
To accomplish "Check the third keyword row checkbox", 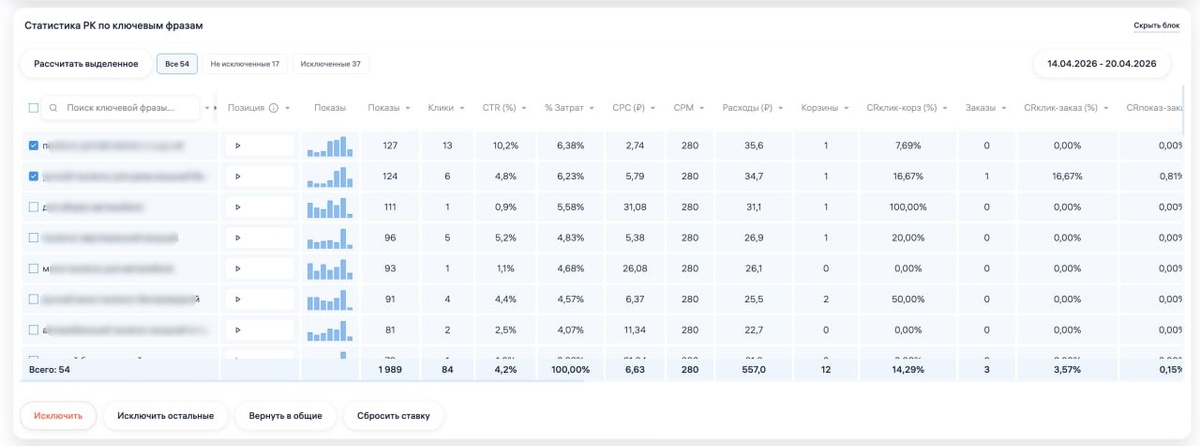I will pyautogui.click(x=34, y=208).
